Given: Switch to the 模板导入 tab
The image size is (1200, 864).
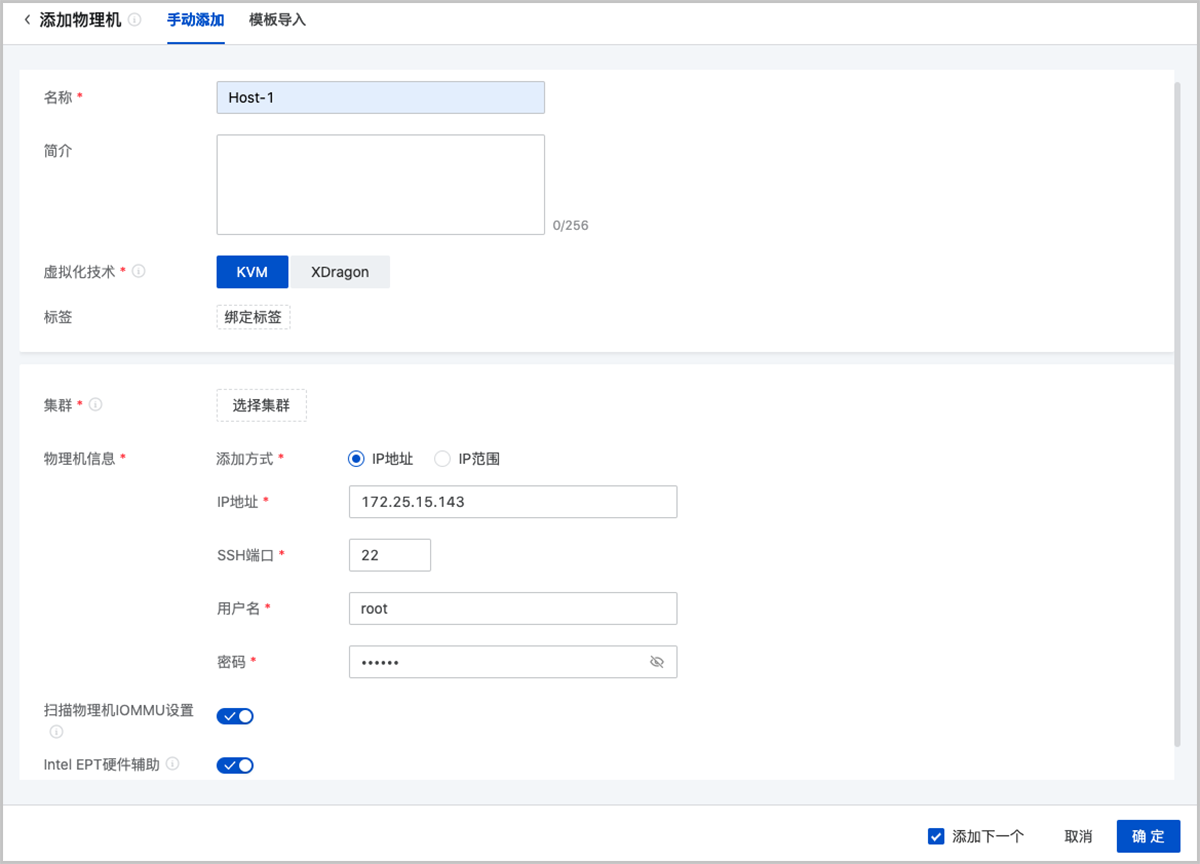Looking at the screenshot, I should tap(277, 20).
